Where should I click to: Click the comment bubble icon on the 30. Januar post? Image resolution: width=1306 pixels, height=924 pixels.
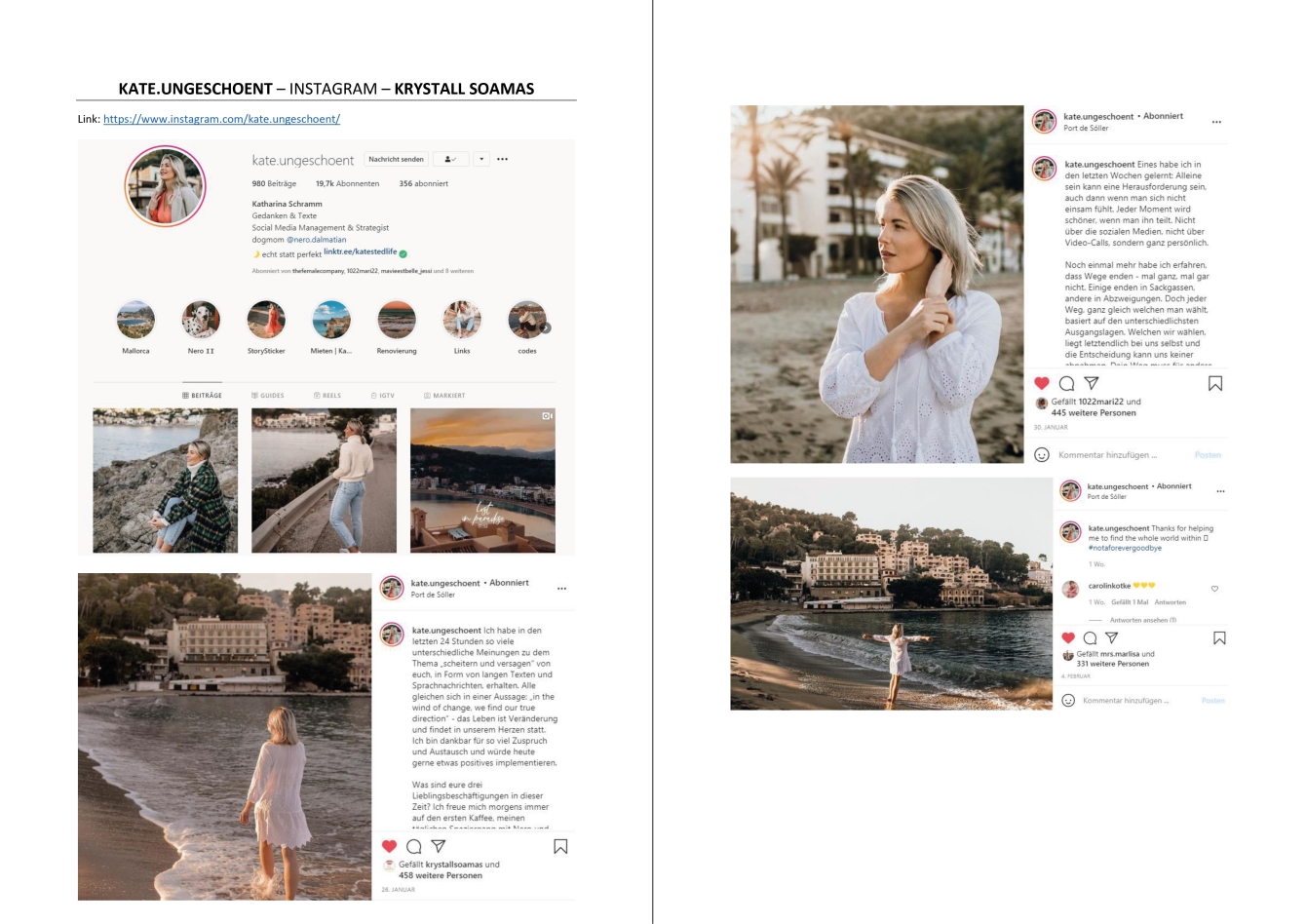pos(1066,383)
